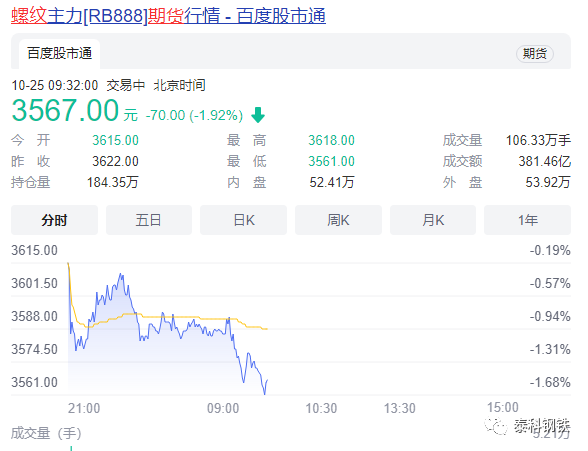Click the 成交额 value 381.46亿
Screen dimensions: 588x451
pos(545,161)
